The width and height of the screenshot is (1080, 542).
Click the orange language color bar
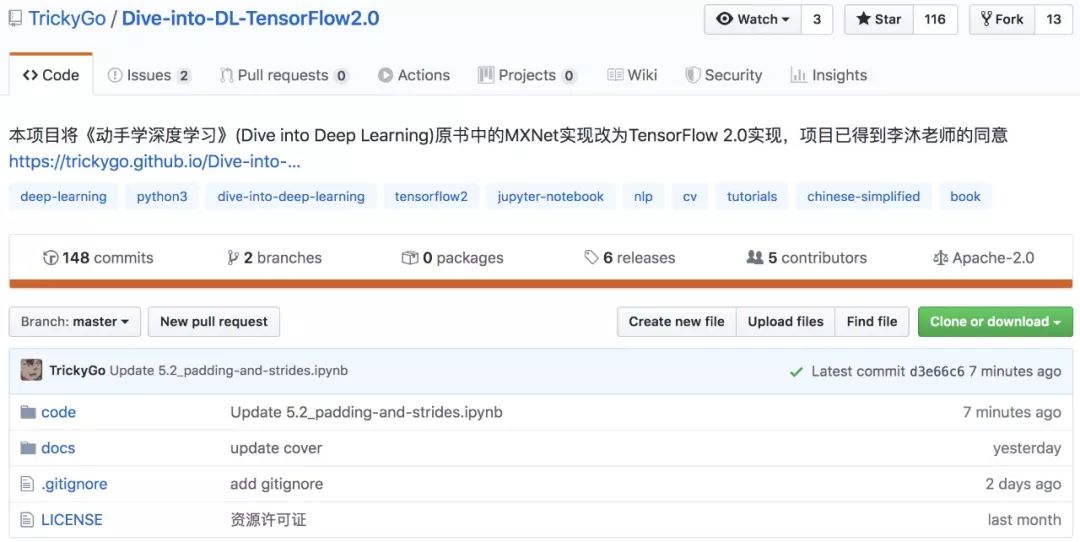540,284
